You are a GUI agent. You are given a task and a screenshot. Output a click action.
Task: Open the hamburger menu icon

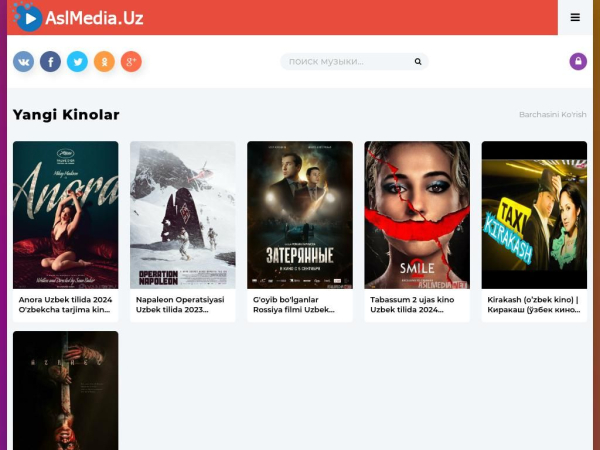click(x=575, y=17)
